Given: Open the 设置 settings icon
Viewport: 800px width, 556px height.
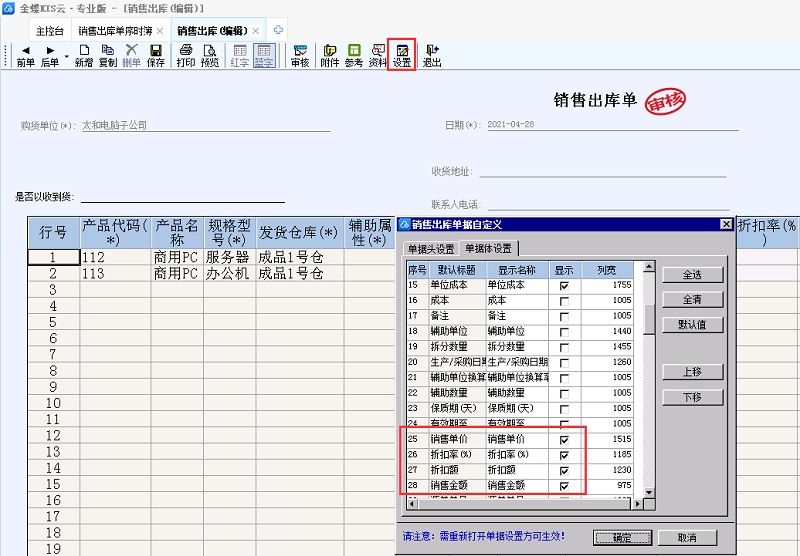Looking at the screenshot, I should pyautogui.click(x=402, y=55).
